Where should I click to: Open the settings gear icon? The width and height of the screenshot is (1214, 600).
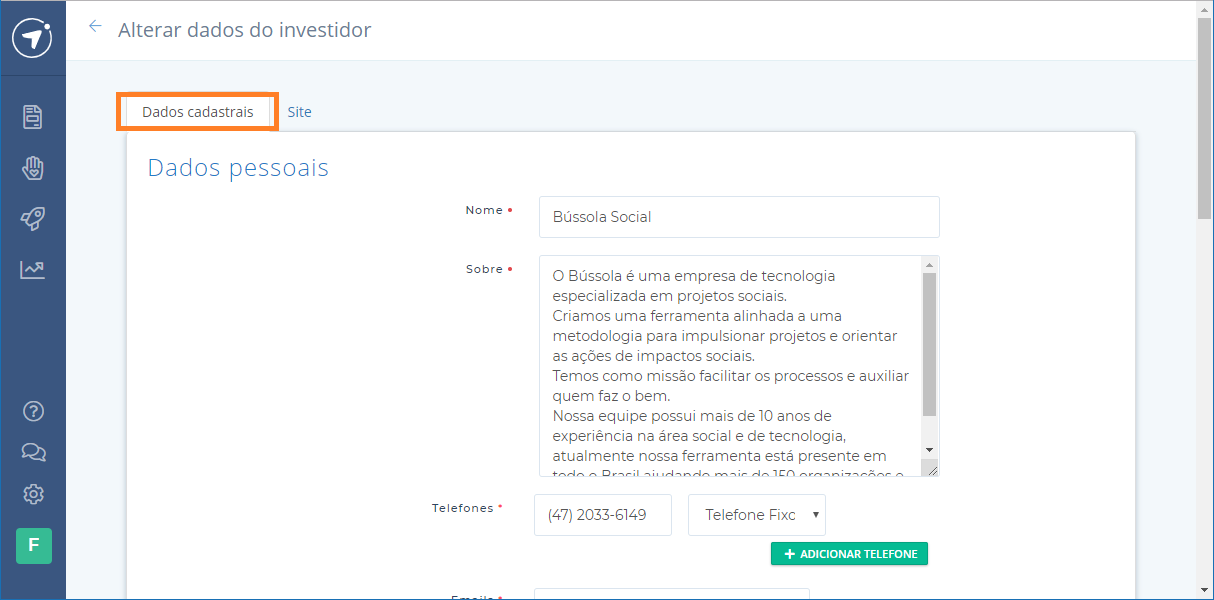(33, 494)
